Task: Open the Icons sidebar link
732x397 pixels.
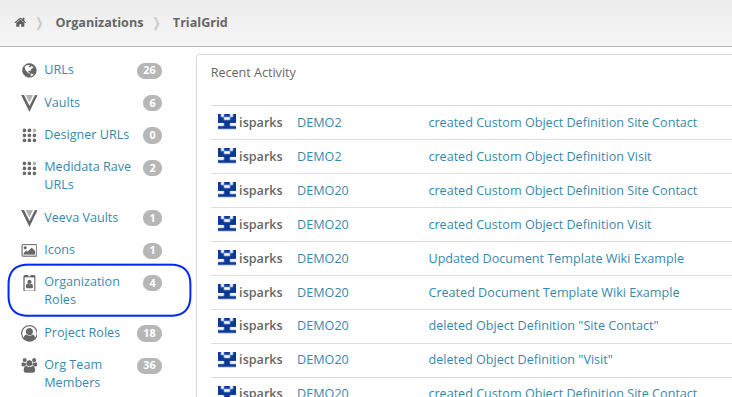Action: 59,249
